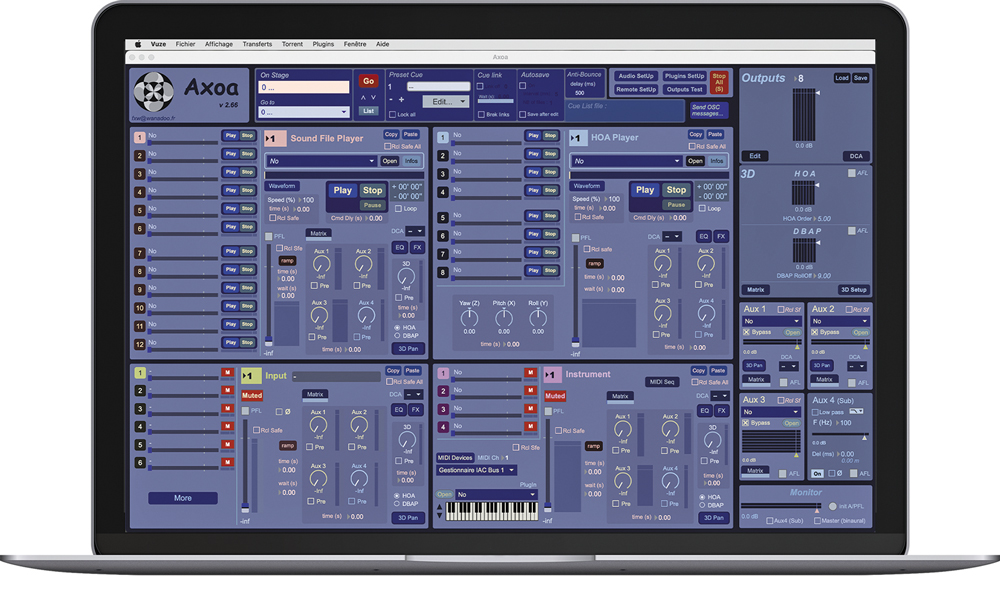Image resolution: width=1000 pixels, height=591 pixels.
Task: Click the Input channel name field
Action: (x=337, y=377)
